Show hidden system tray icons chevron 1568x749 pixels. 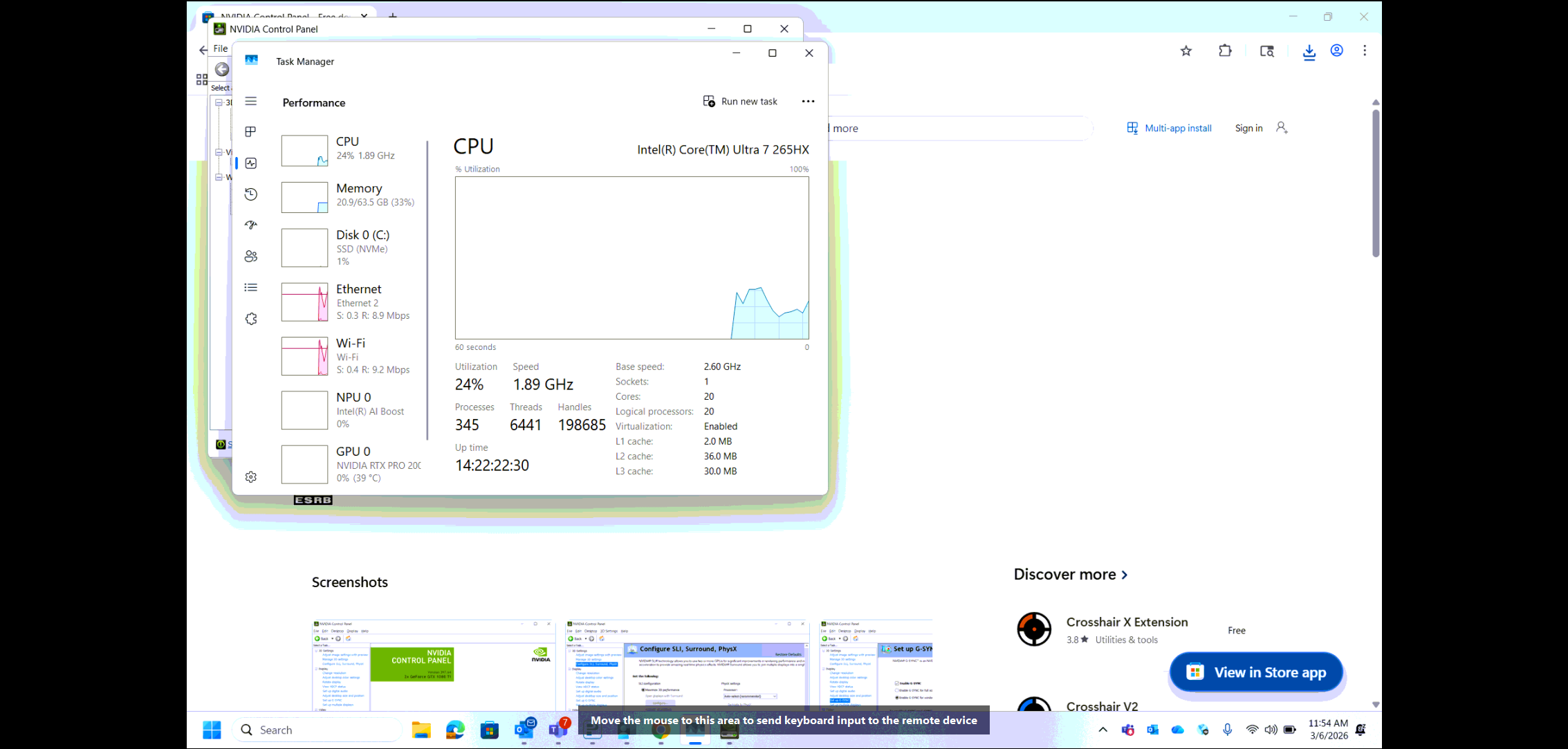point(1103,730)
